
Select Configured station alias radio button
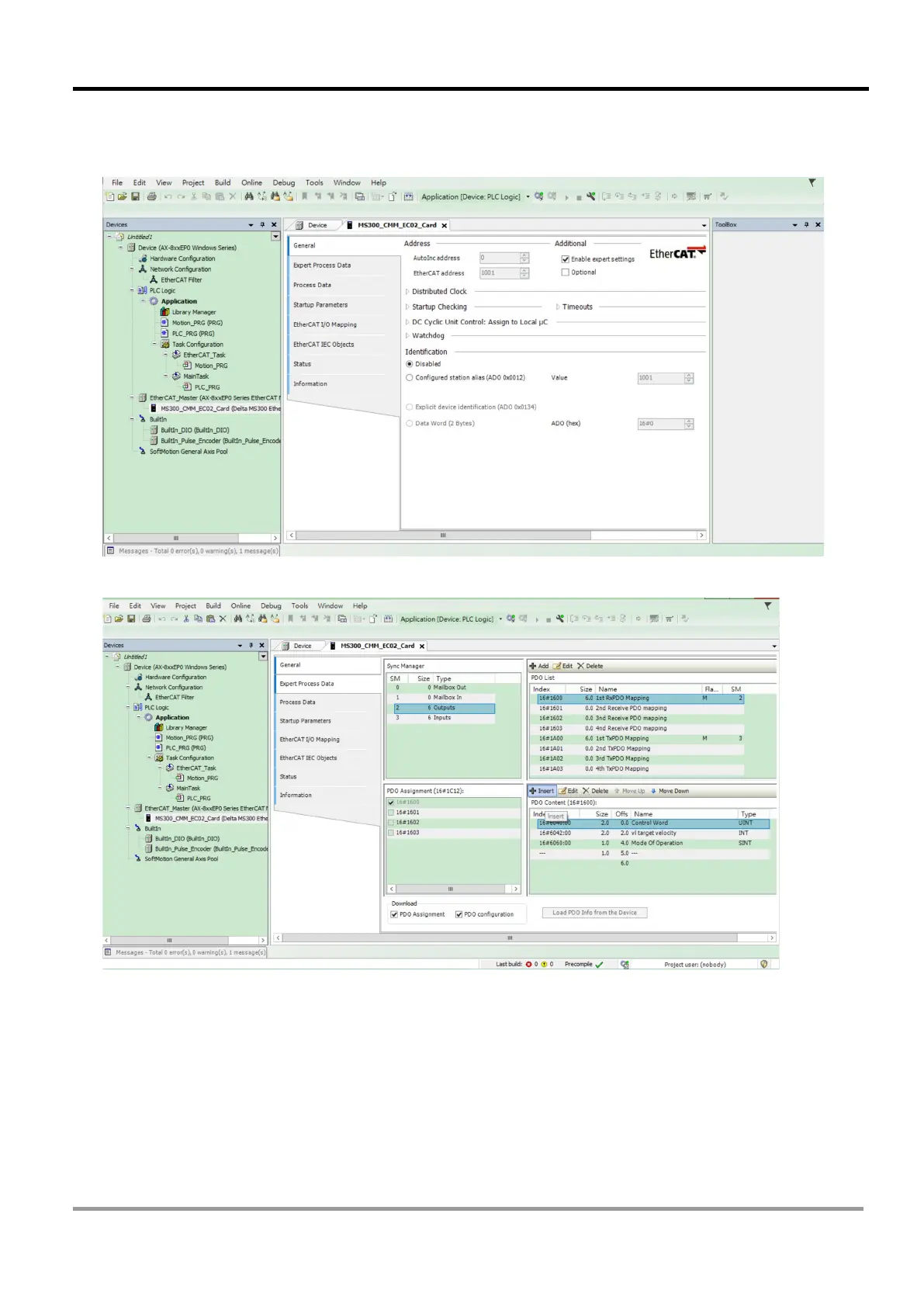410,378
